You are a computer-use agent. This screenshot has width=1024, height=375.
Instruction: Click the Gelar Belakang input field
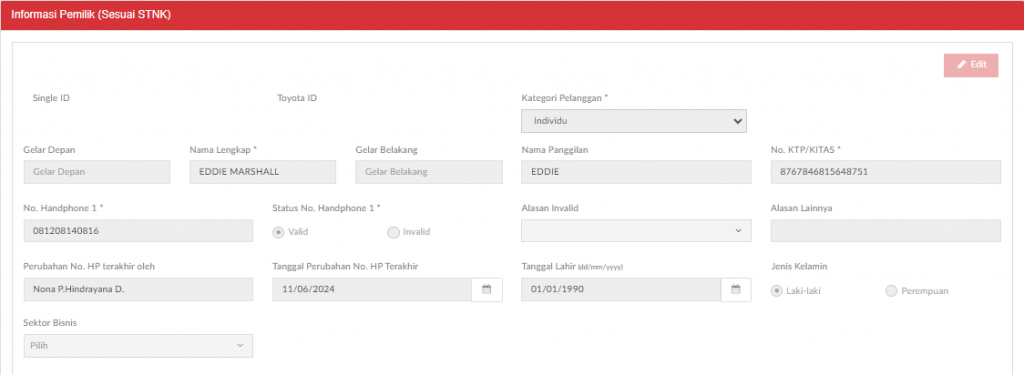point(429,172)
